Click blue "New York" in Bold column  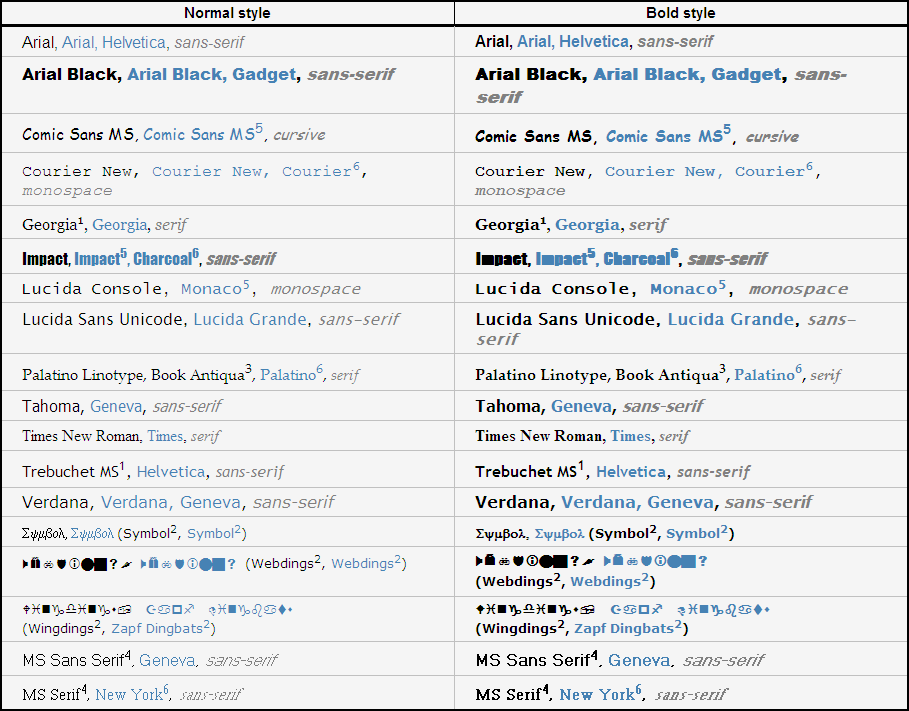click(596, 694)
